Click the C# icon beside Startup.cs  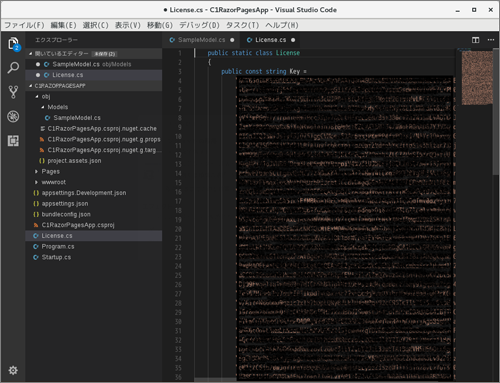(x=36, y=257)
